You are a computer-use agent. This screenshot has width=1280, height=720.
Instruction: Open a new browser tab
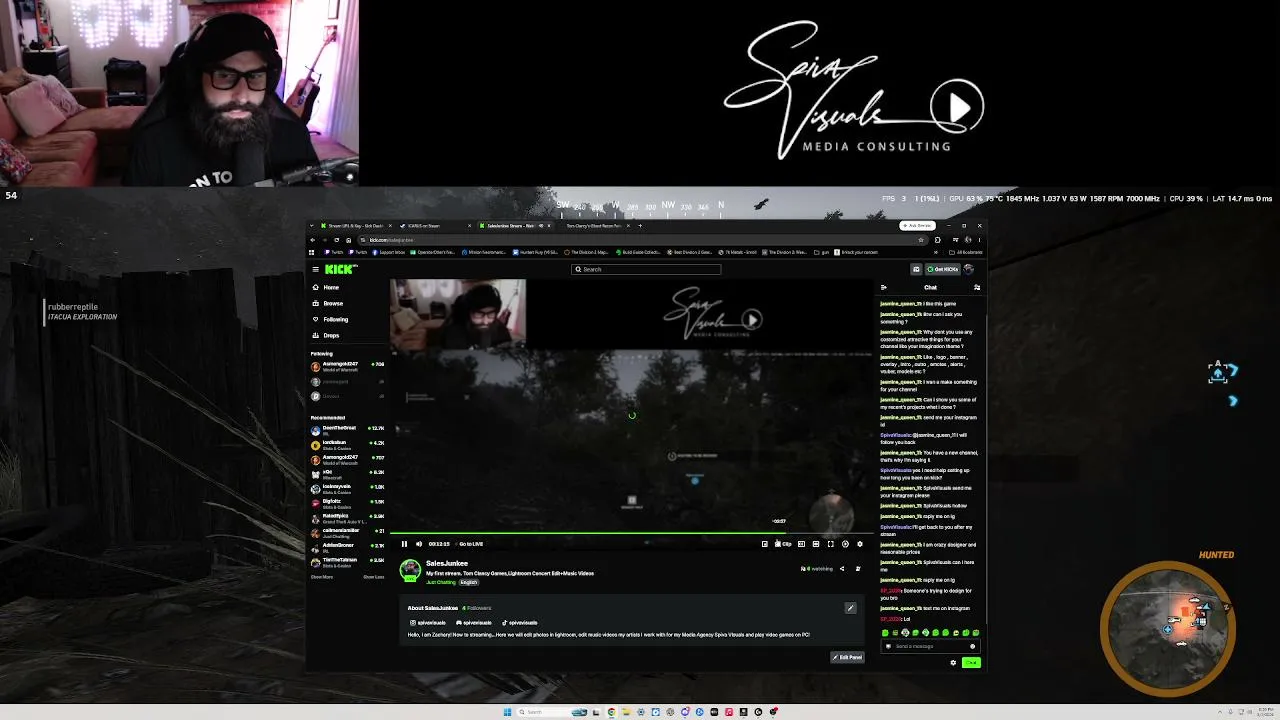click(x=640, y=226)
